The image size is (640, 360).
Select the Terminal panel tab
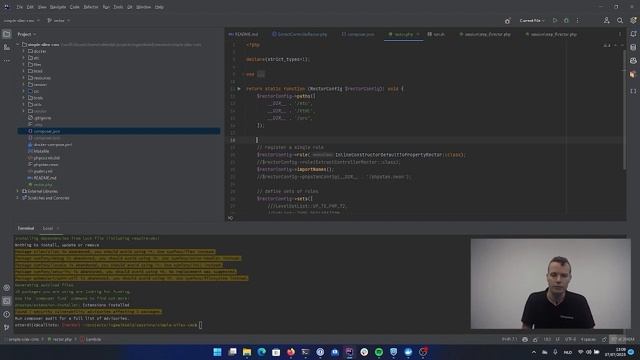(x=26, y=228)
